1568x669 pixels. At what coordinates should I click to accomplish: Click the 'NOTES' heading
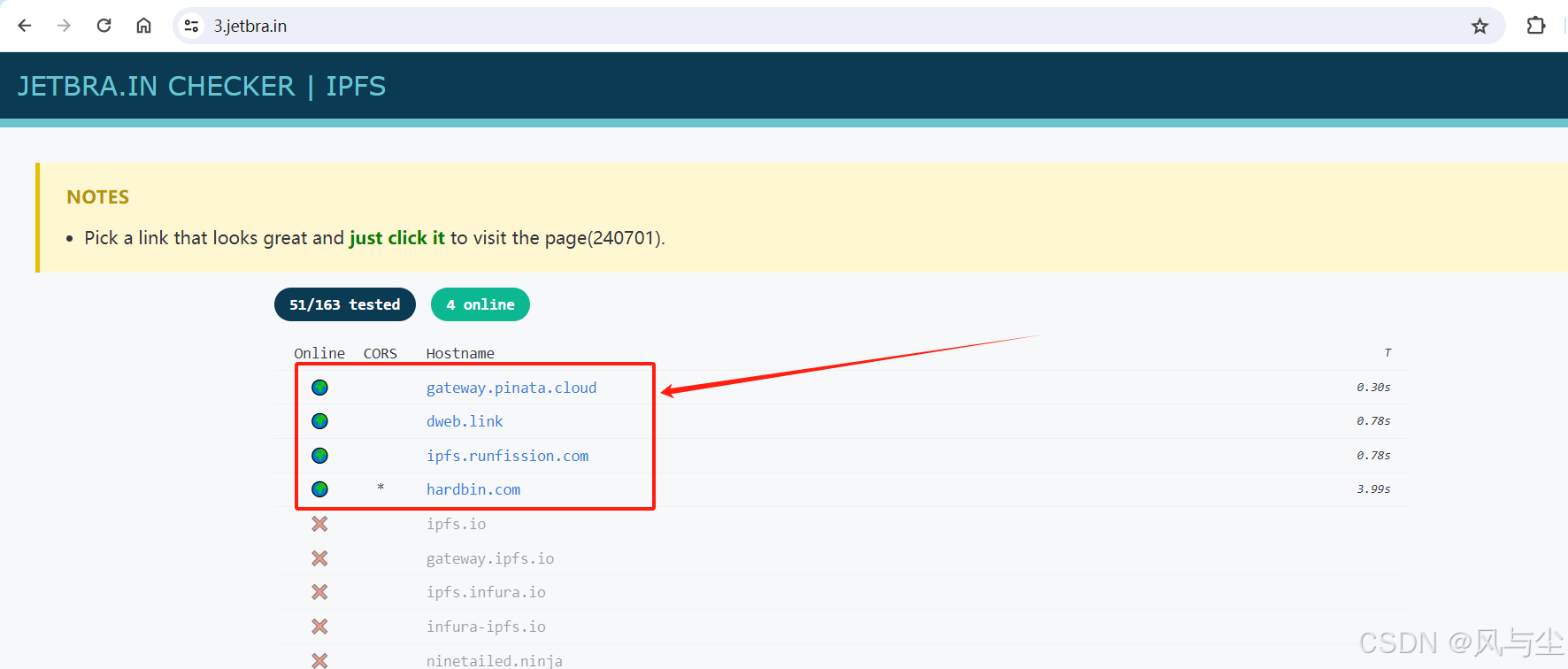[98, 197]
